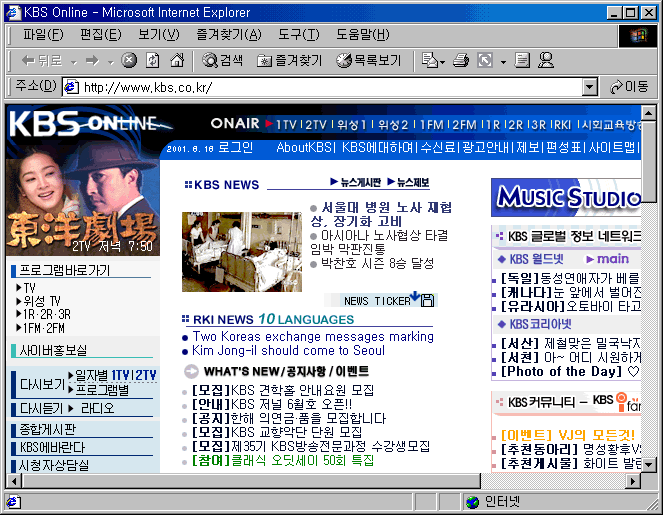Click the Edit document toolbar icon

pos(522,60)
